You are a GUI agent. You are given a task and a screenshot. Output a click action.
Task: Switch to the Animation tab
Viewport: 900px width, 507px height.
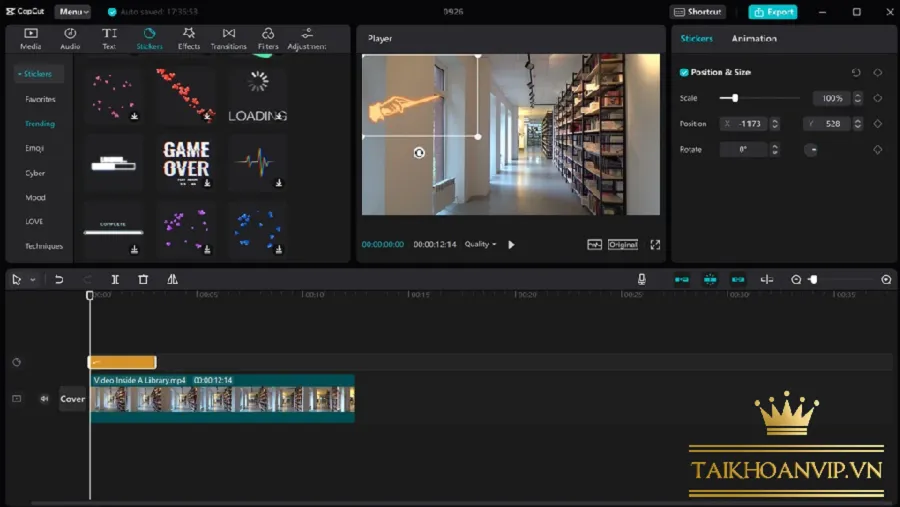[754, 38]
